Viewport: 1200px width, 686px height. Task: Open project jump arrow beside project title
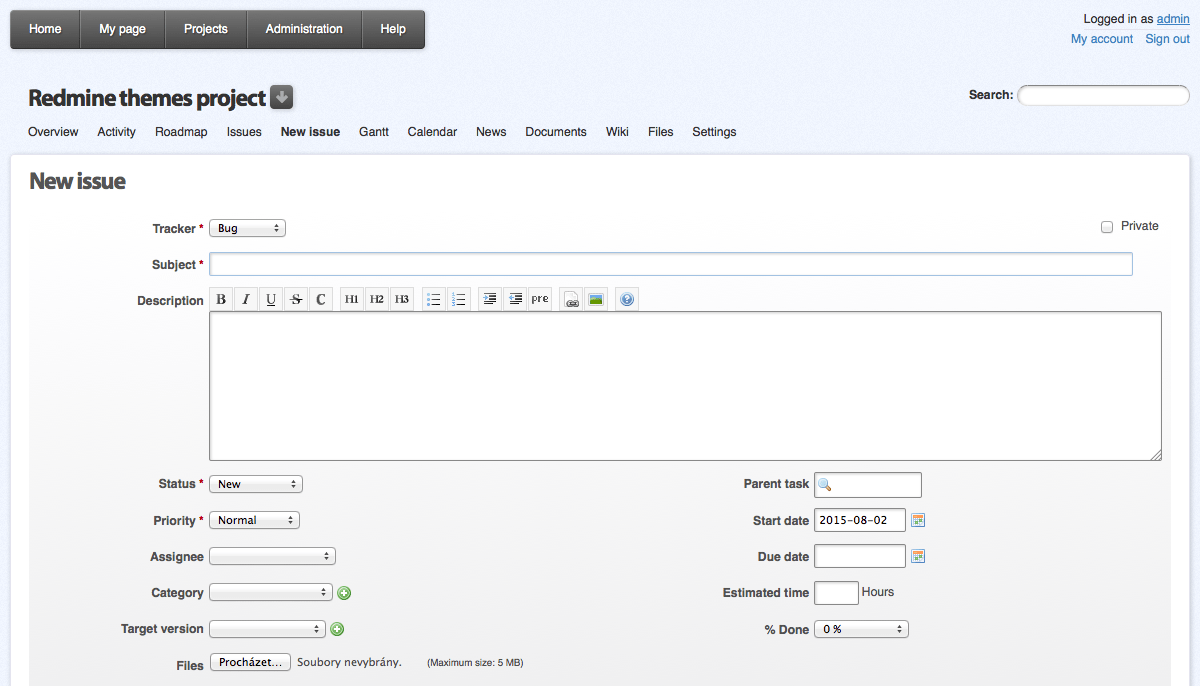pyautogui.click(x=282, y=97)
